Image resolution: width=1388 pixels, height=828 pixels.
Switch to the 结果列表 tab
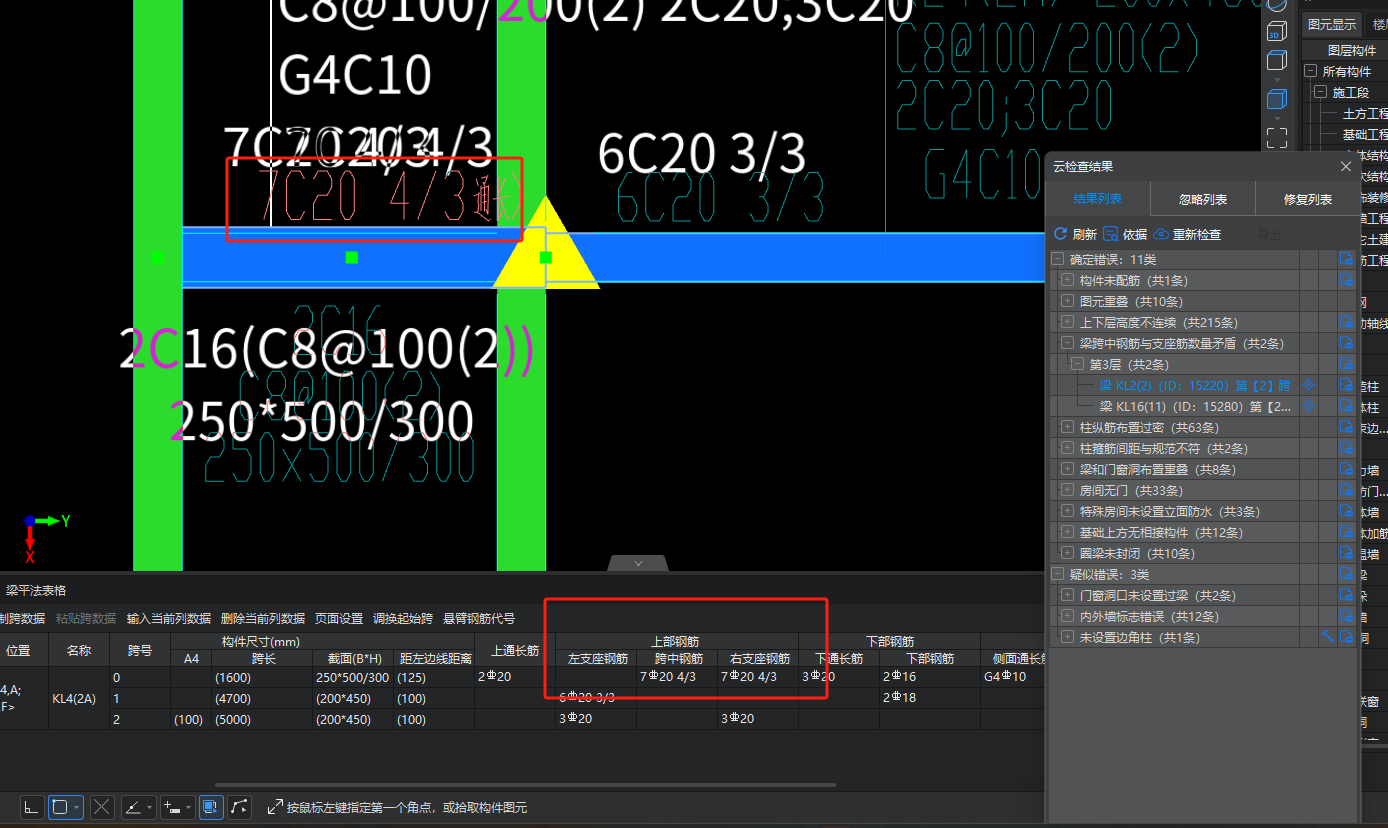(x=1098, y=199)
